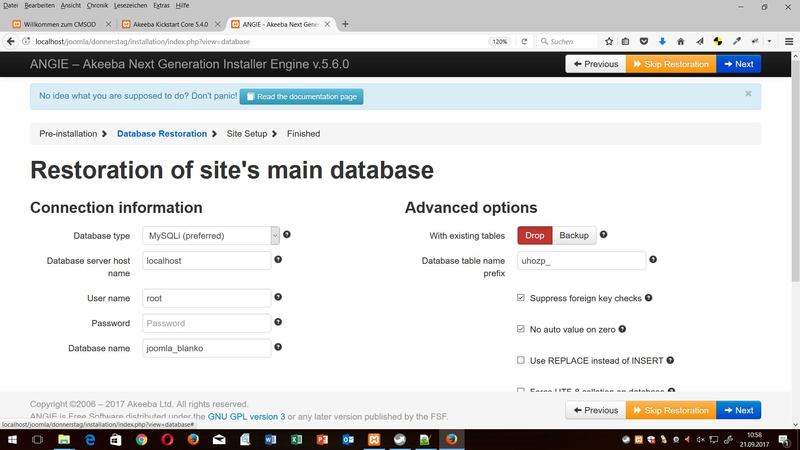
Task: Show help icon next to Password field
Action: 278,322
